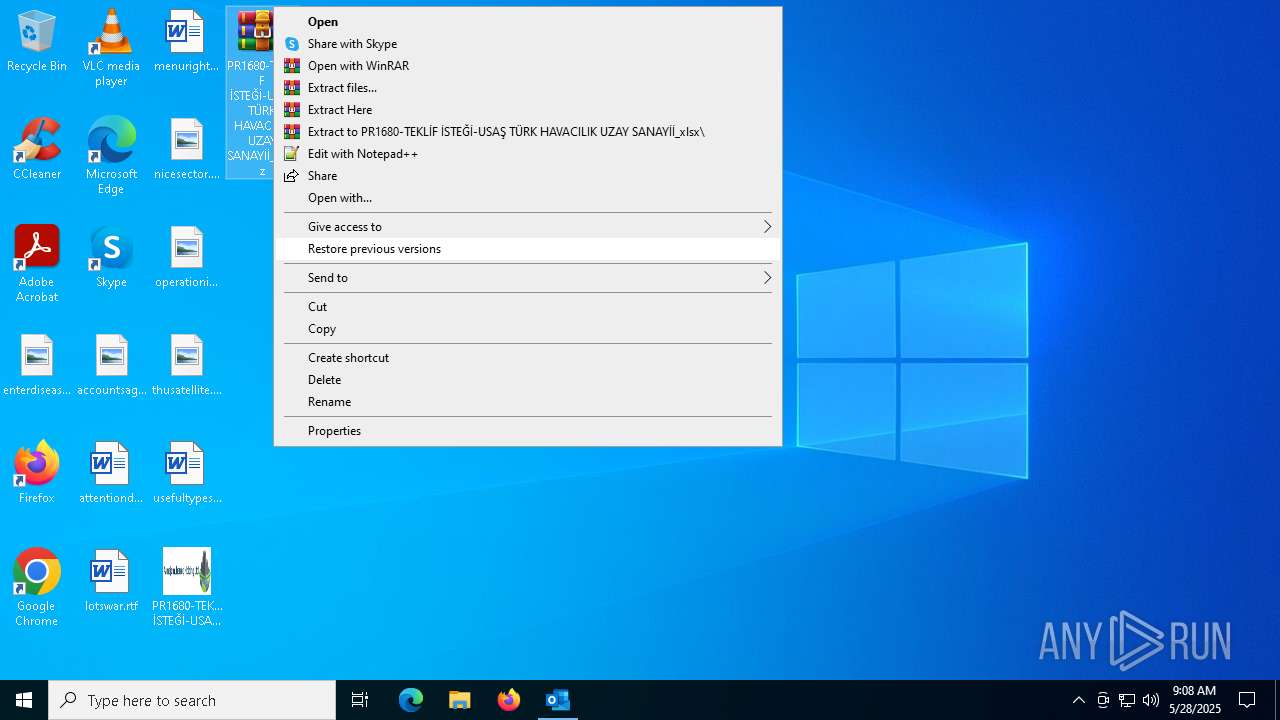Select the menuright Word document icon
1280x720 pixels.
186,42
